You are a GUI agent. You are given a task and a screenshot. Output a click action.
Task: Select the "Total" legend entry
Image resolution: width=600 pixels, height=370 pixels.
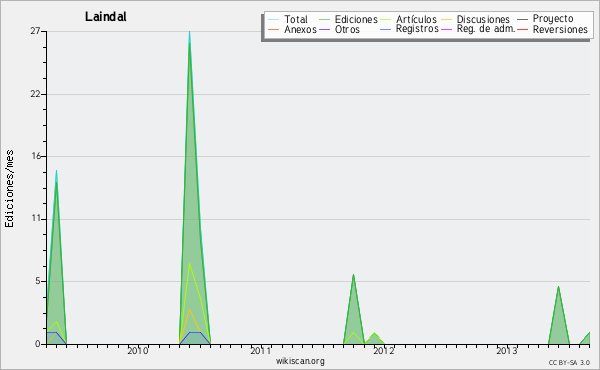296,19
